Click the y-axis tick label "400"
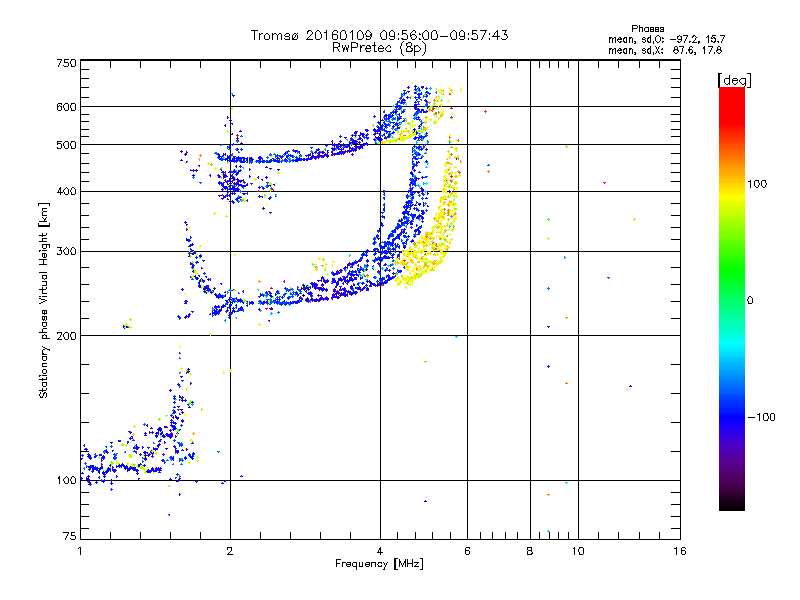The width and height of the screenshot is (800, 600). click(66, 191)
